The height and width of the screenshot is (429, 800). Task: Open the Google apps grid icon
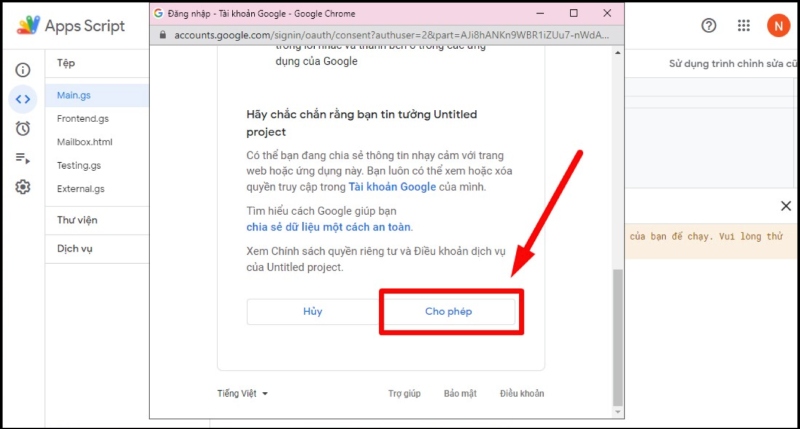point(743,25)
